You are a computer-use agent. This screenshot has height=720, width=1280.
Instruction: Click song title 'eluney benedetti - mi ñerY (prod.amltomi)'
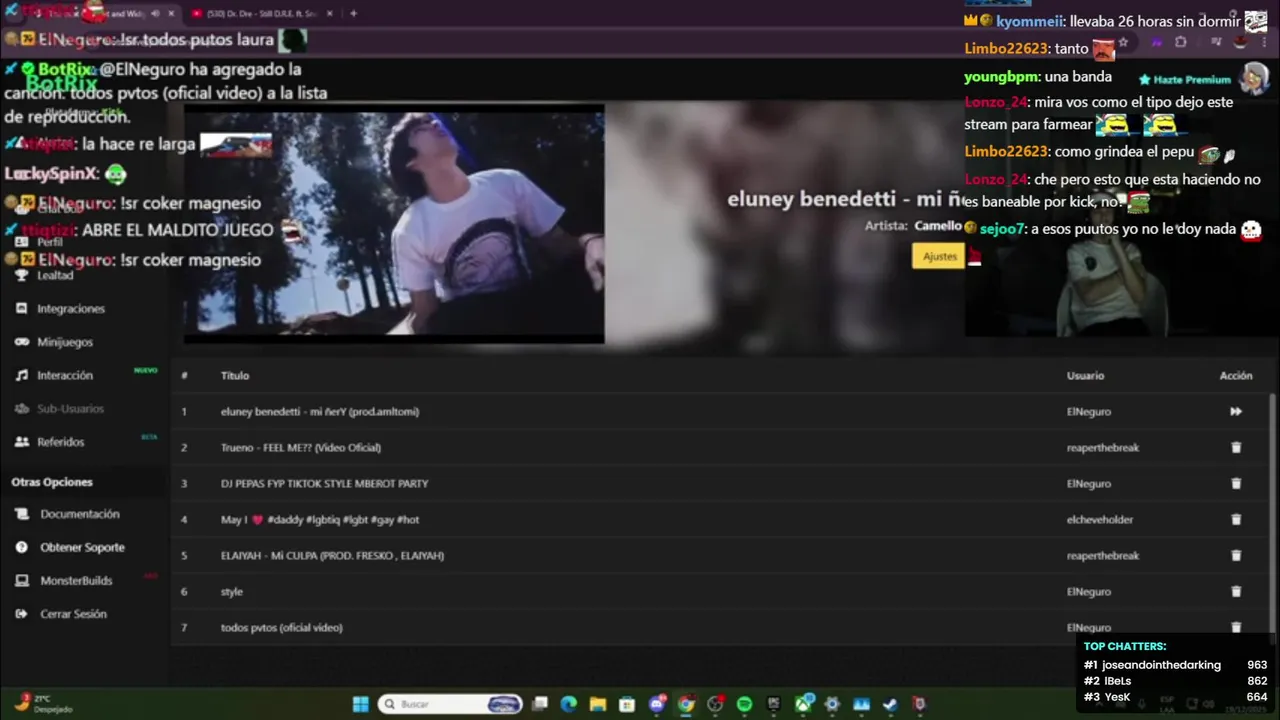[320, 411]
